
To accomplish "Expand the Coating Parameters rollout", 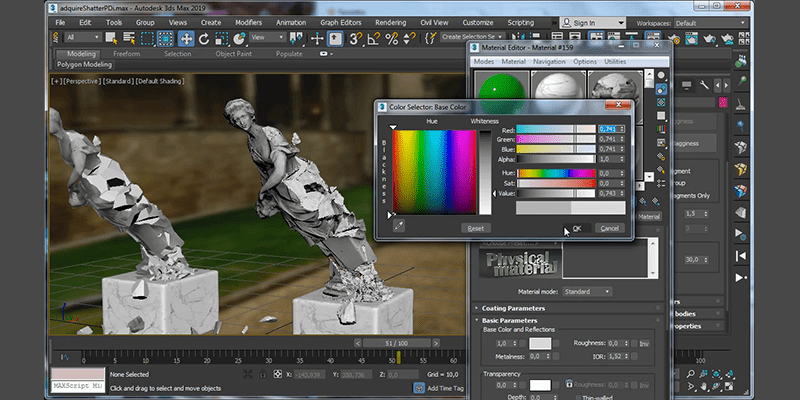I will [516, 307].
